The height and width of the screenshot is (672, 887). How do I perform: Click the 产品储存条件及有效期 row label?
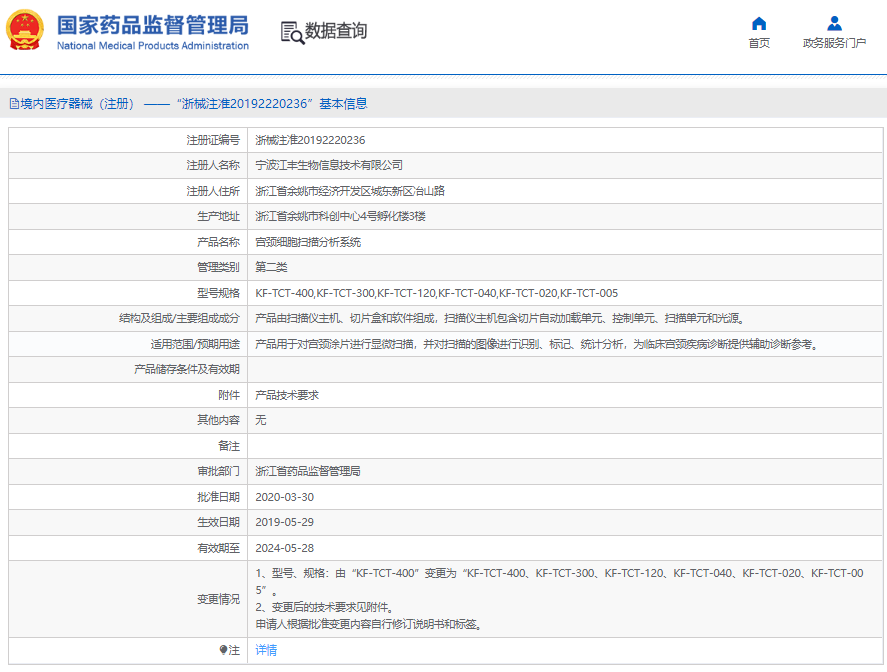click(187, 369)
